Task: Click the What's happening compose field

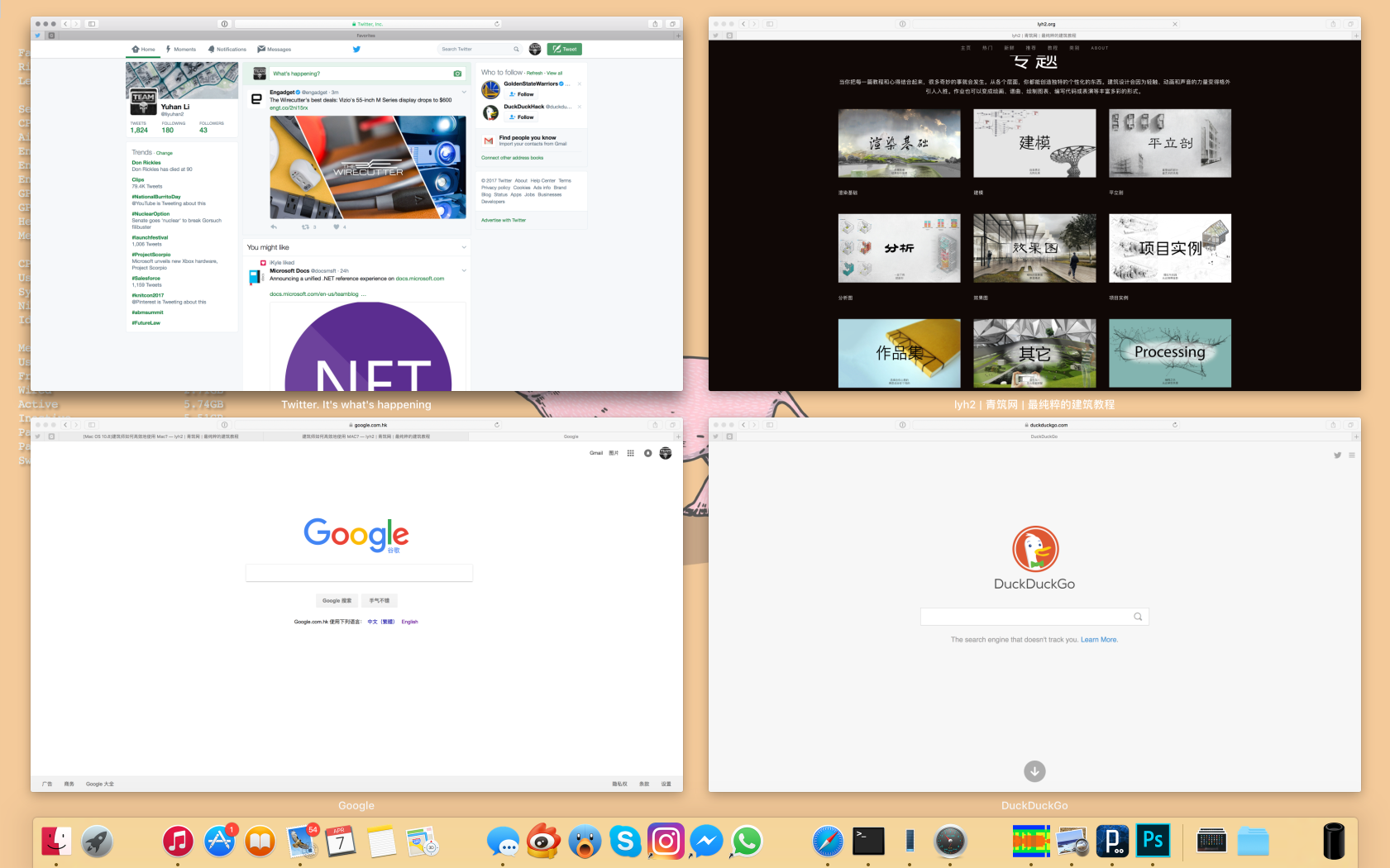Action: [x=367, y=74]
